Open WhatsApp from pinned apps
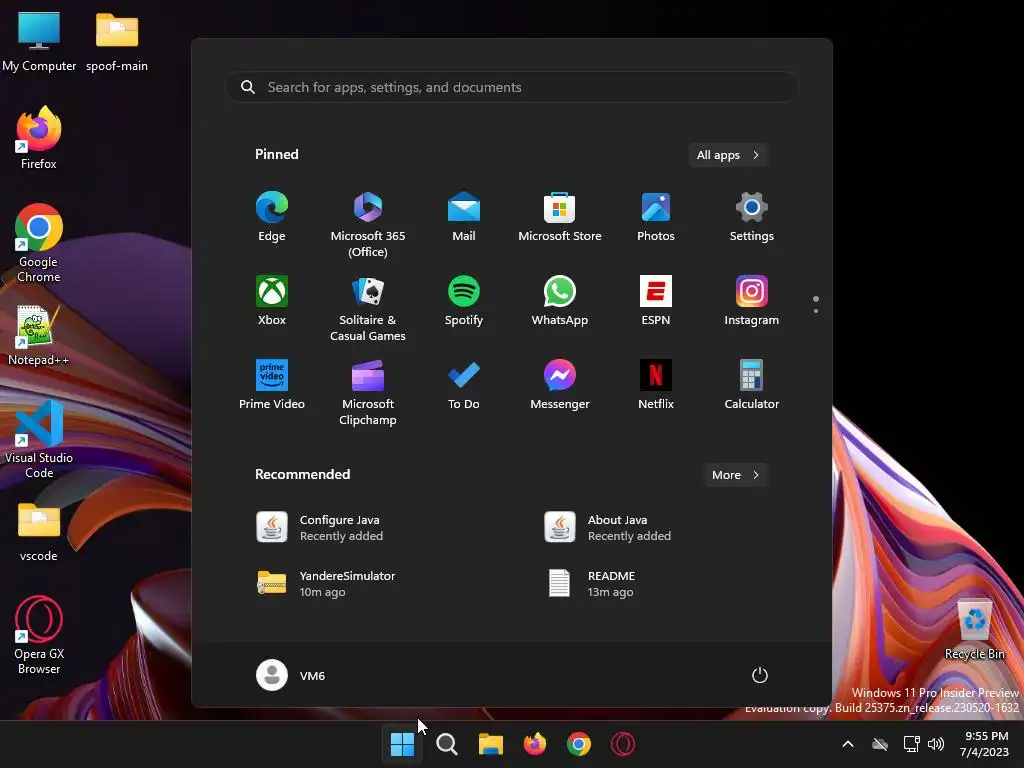 pos(560,301)
